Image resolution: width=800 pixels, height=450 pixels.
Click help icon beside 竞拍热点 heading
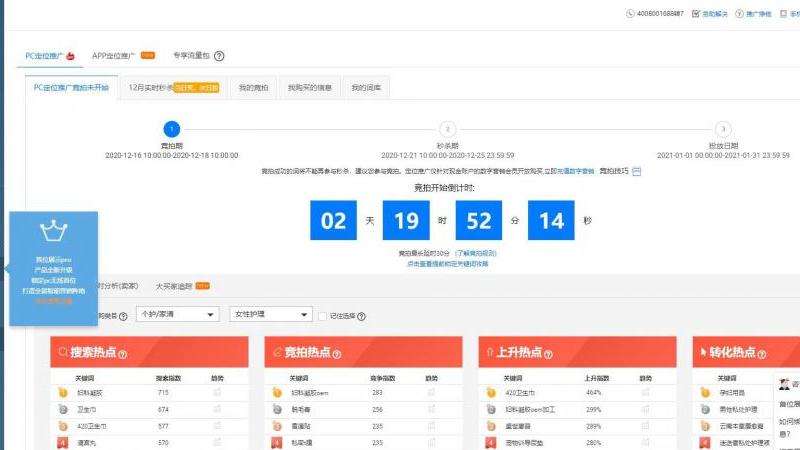[x=336, y=354]
